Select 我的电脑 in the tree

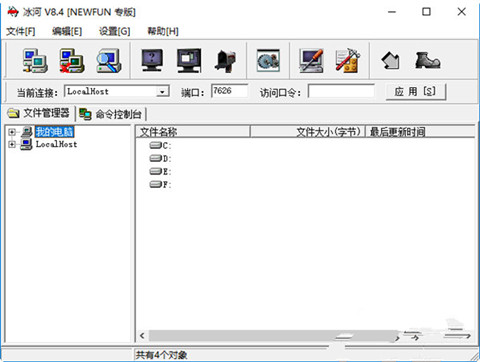[x=55, y=132]
